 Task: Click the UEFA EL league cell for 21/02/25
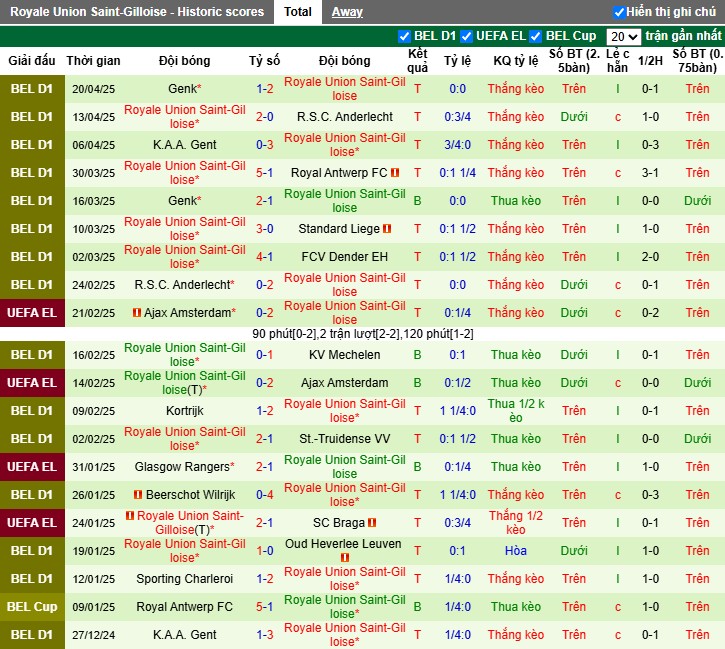pyautogui.click(x=32, y=313)
